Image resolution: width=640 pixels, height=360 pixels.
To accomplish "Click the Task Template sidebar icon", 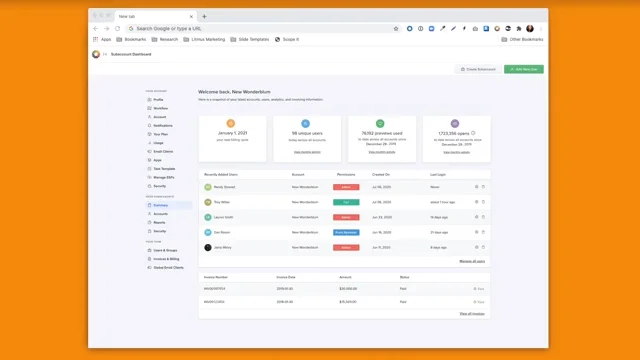I will pos(149,169).
